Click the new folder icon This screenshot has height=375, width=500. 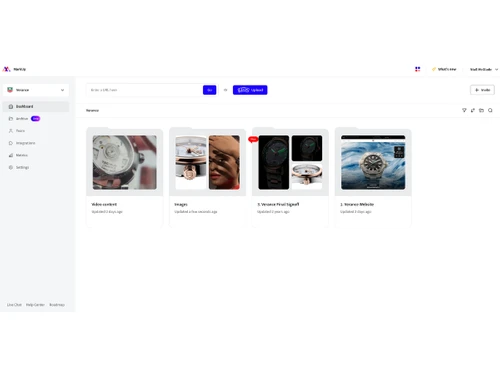[x=481, y=110]
